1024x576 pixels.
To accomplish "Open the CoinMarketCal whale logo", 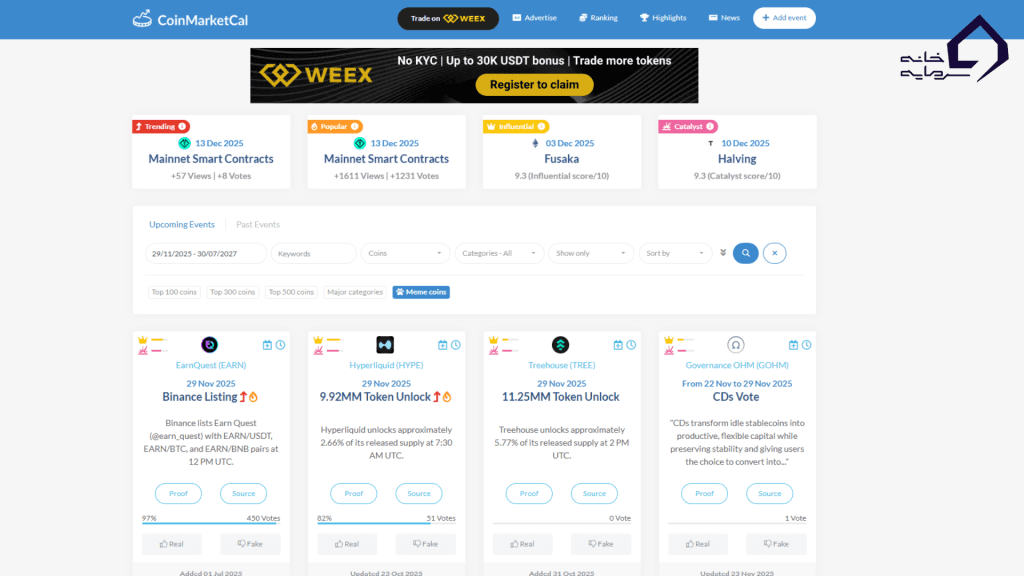I will tap(138, 18).
